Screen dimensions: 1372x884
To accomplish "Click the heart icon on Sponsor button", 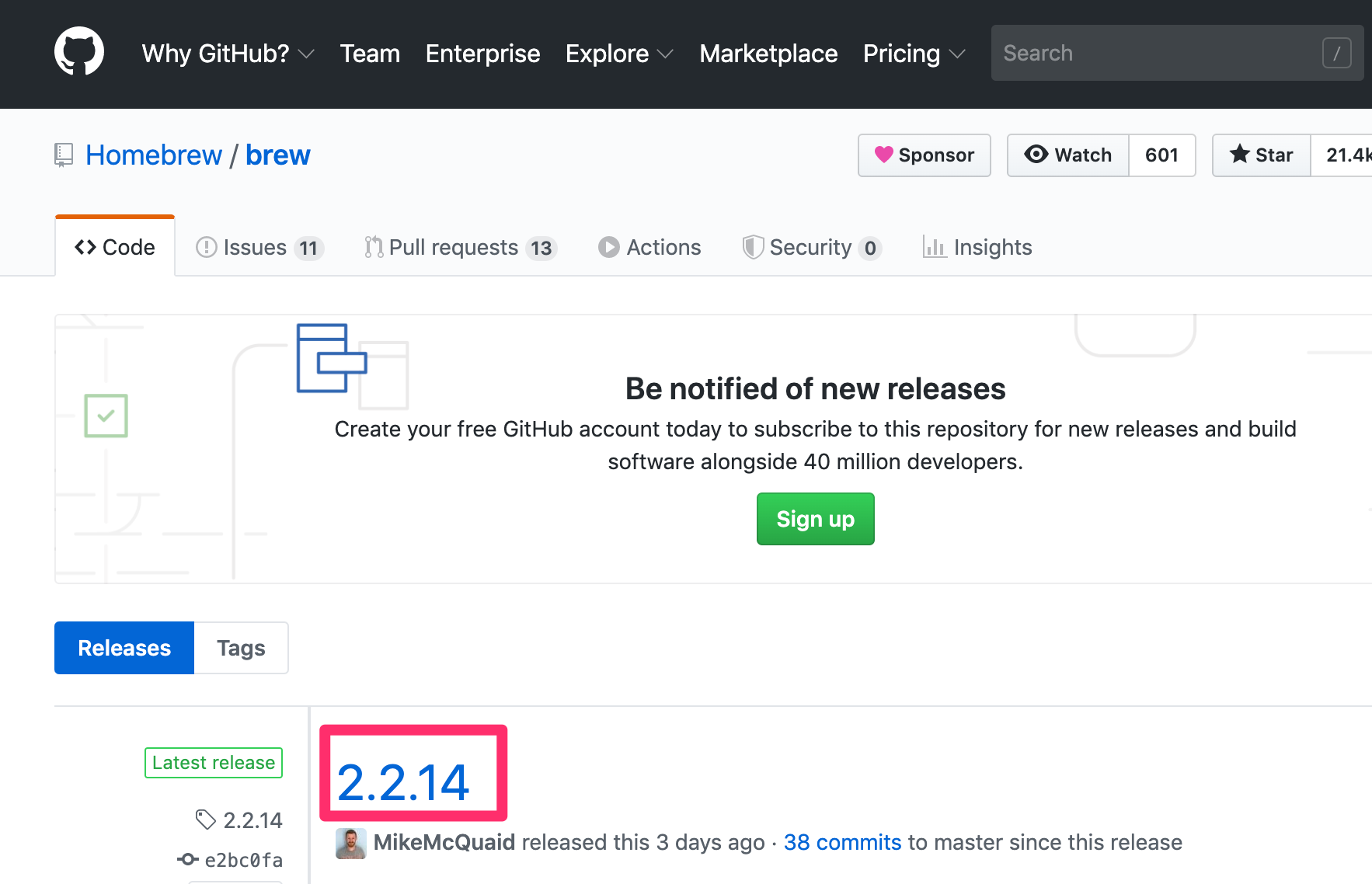I will point(883,155).
